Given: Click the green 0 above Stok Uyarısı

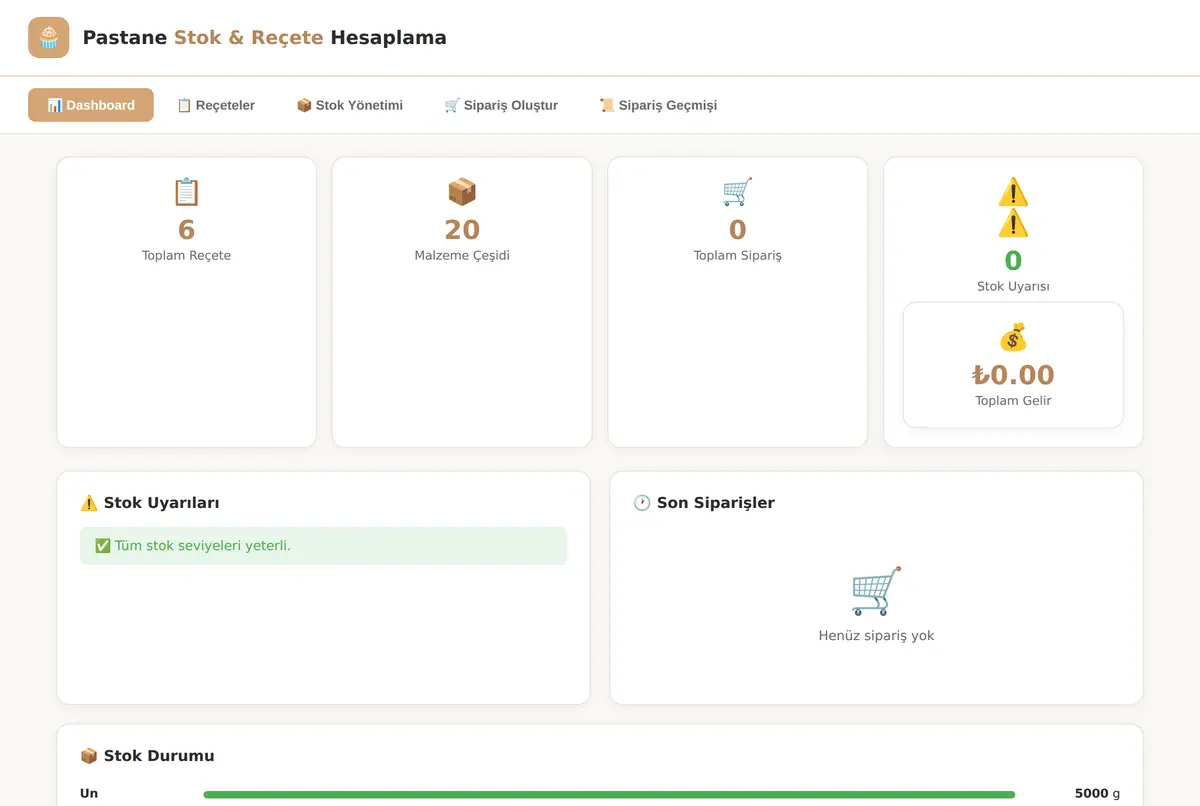Looking at the screenshot, I should 1013,261.
